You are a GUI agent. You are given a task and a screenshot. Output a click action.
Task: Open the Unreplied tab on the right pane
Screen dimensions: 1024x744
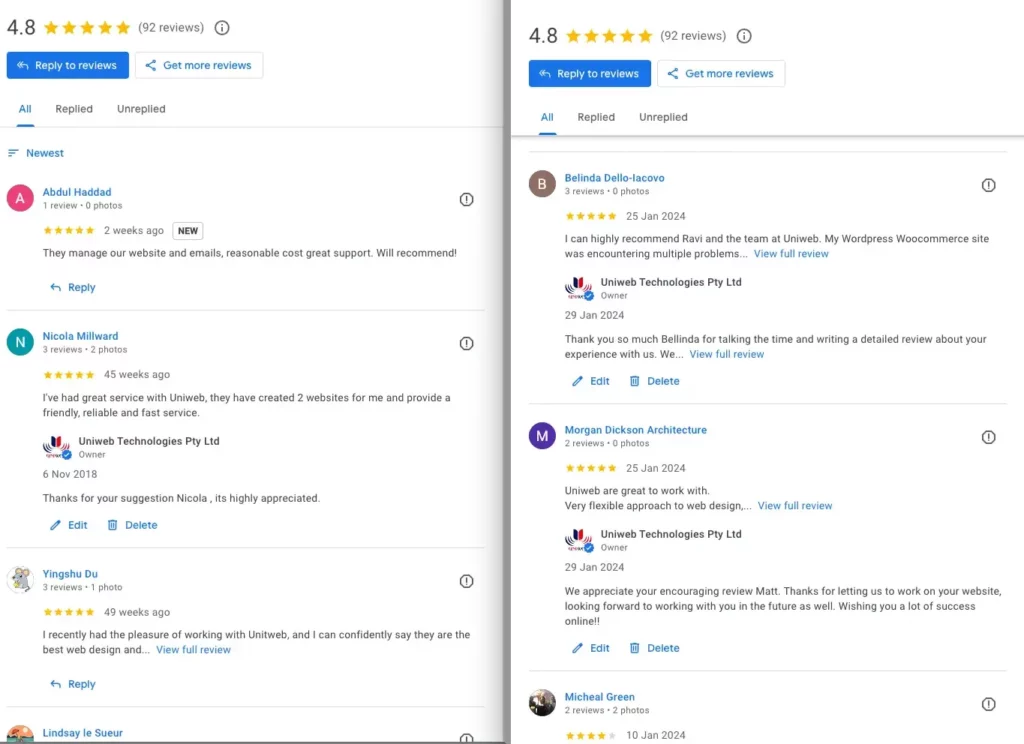(662, 117)
